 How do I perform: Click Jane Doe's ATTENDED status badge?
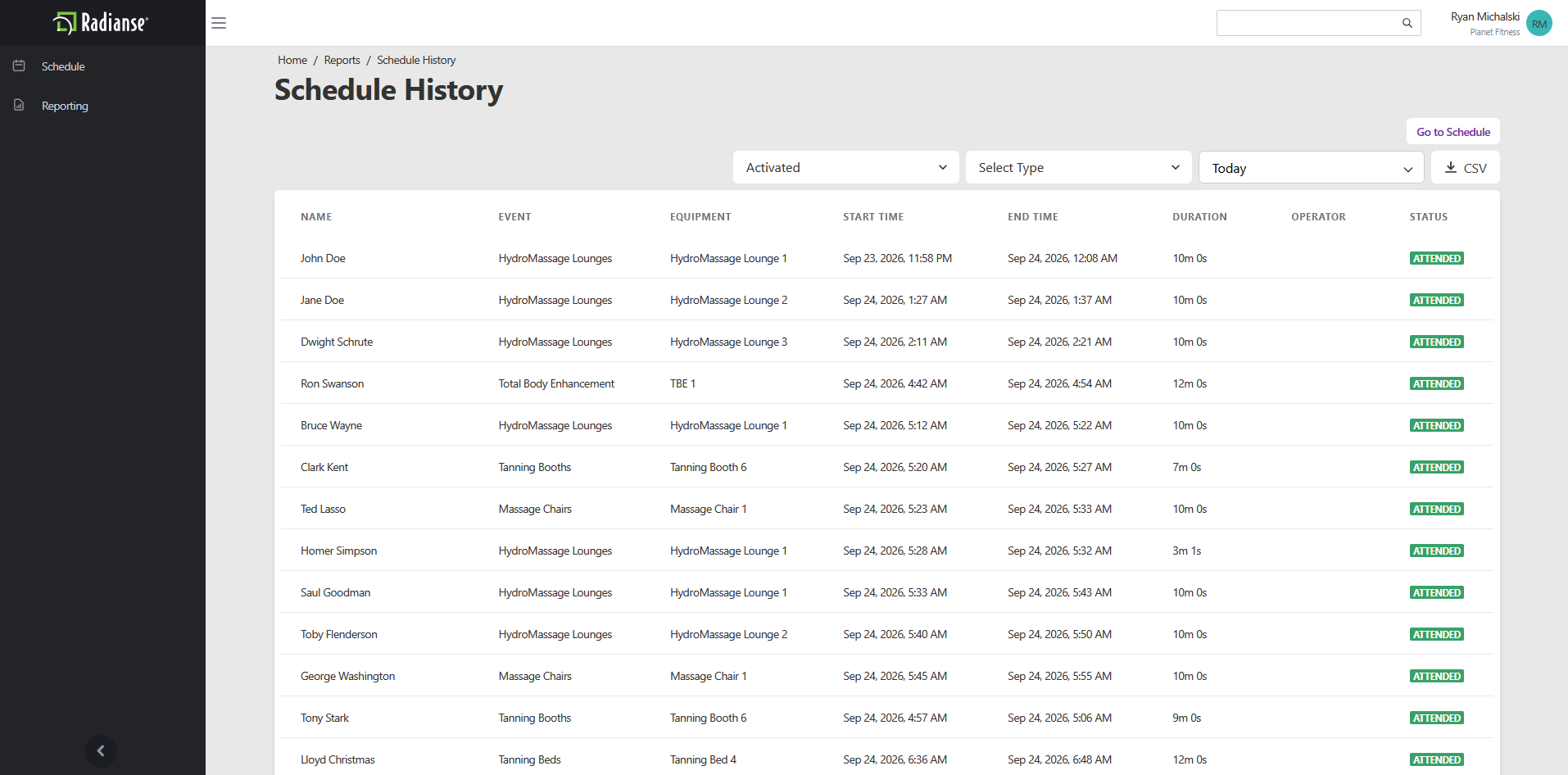click(1436, 300)
